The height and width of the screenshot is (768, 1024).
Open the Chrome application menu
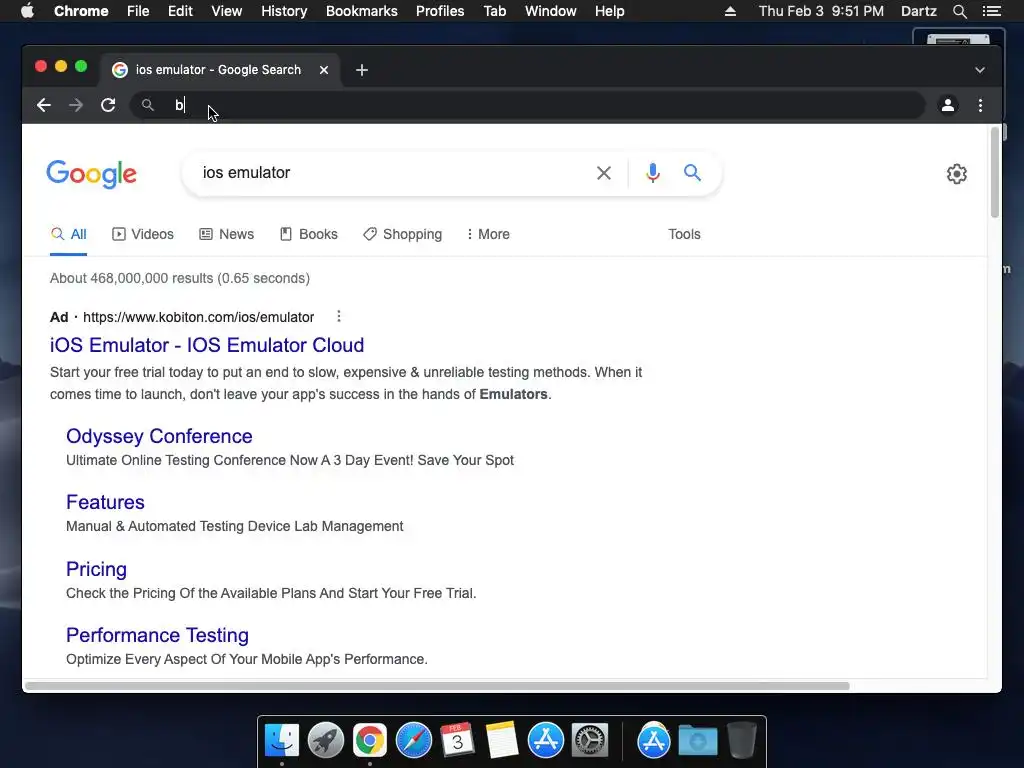coord(81,11)
